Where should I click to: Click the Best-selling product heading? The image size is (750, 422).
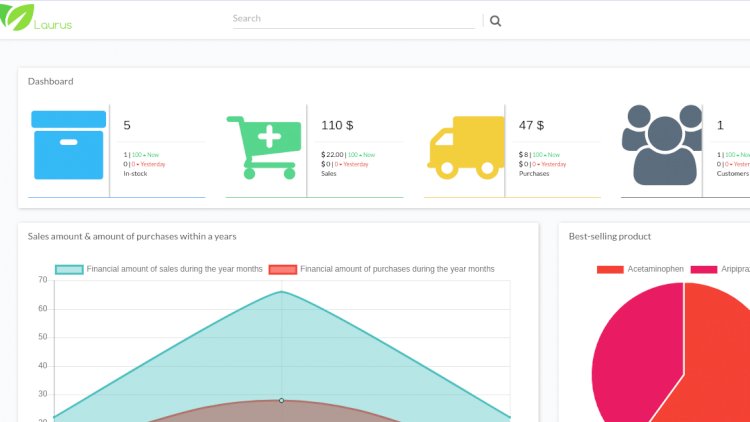(610, 236)
